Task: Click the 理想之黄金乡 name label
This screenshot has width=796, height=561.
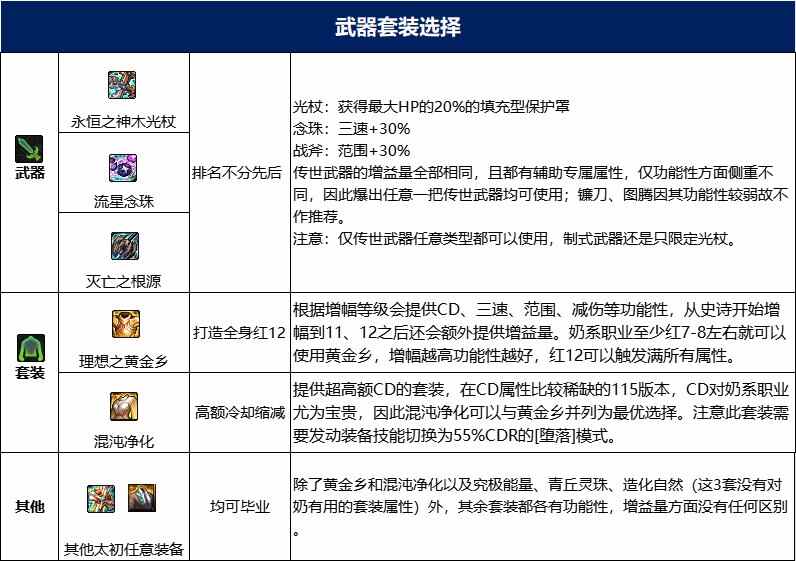Action: (x=125, y=360)
